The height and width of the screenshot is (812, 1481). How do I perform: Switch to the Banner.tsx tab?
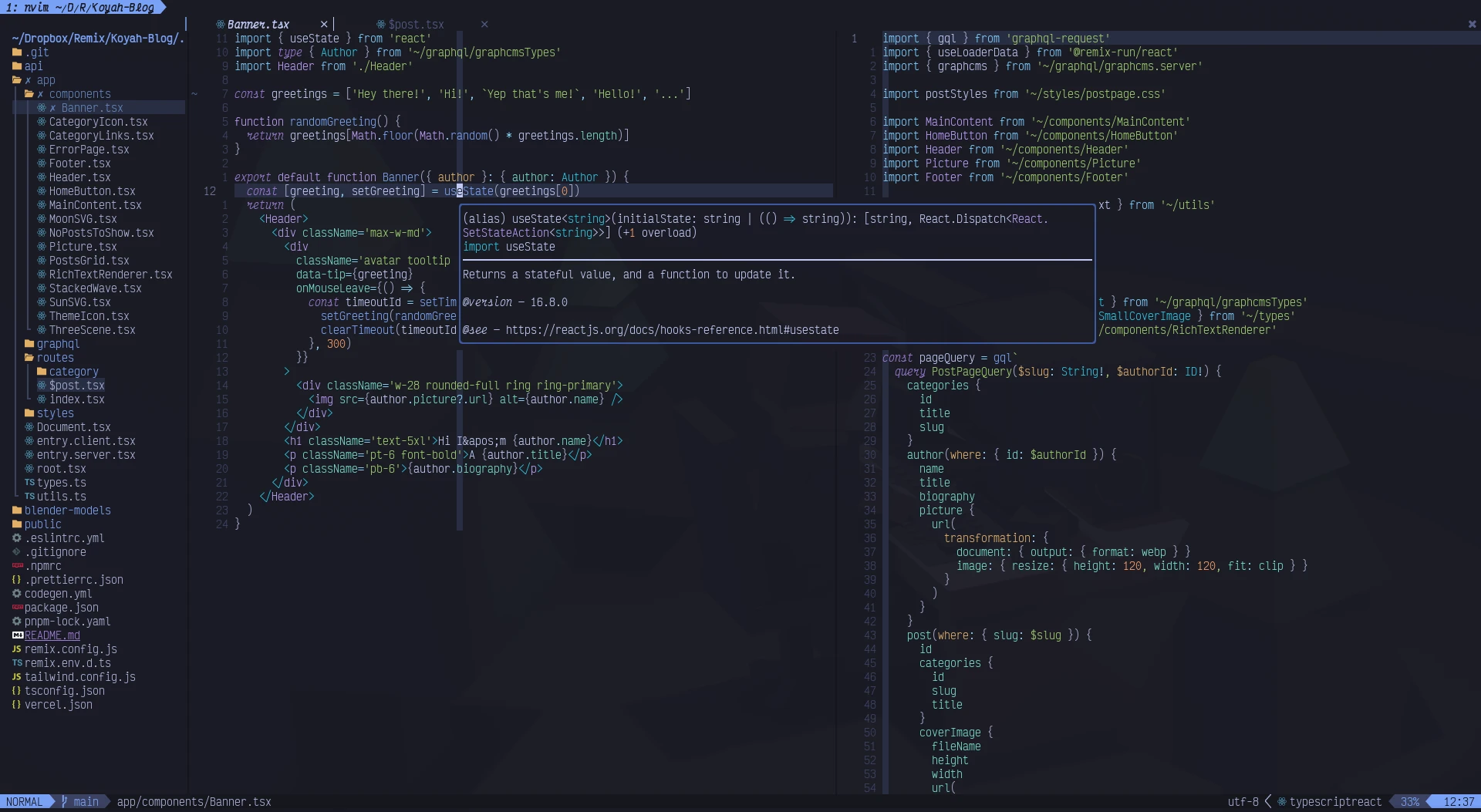[x=258, y=25]
